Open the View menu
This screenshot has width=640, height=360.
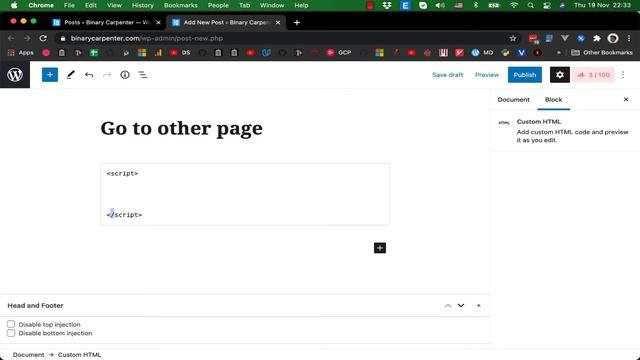click(x=114, y=5)
